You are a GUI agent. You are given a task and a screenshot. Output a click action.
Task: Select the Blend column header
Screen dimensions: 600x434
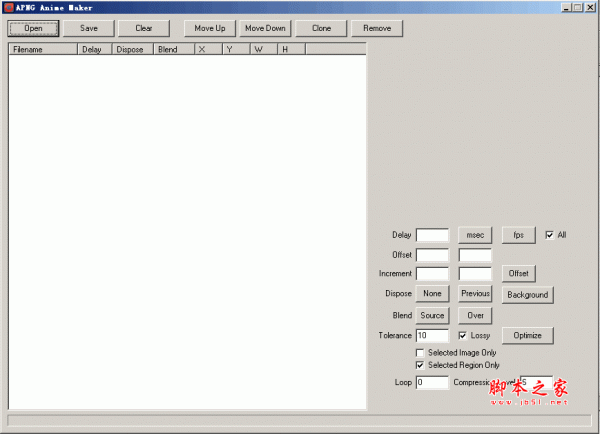click(x=174, y=49)
